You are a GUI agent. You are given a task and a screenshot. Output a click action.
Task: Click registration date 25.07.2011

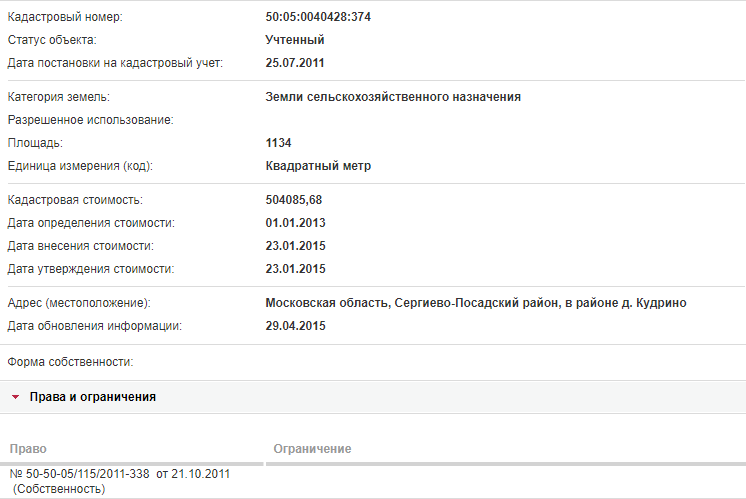pyautogui.click(x=294, y=63)
